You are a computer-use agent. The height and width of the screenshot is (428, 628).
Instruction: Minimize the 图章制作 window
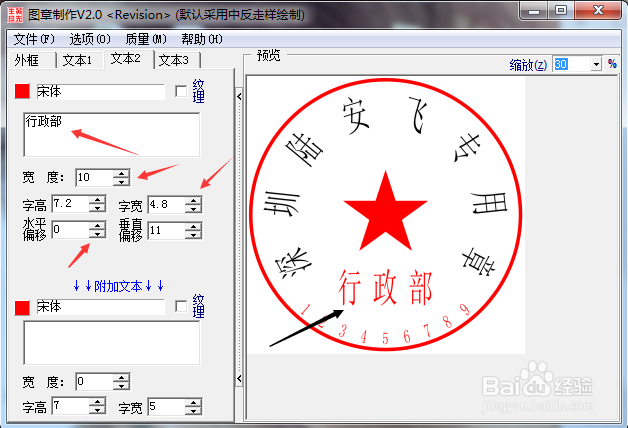[x=534, y=11]
